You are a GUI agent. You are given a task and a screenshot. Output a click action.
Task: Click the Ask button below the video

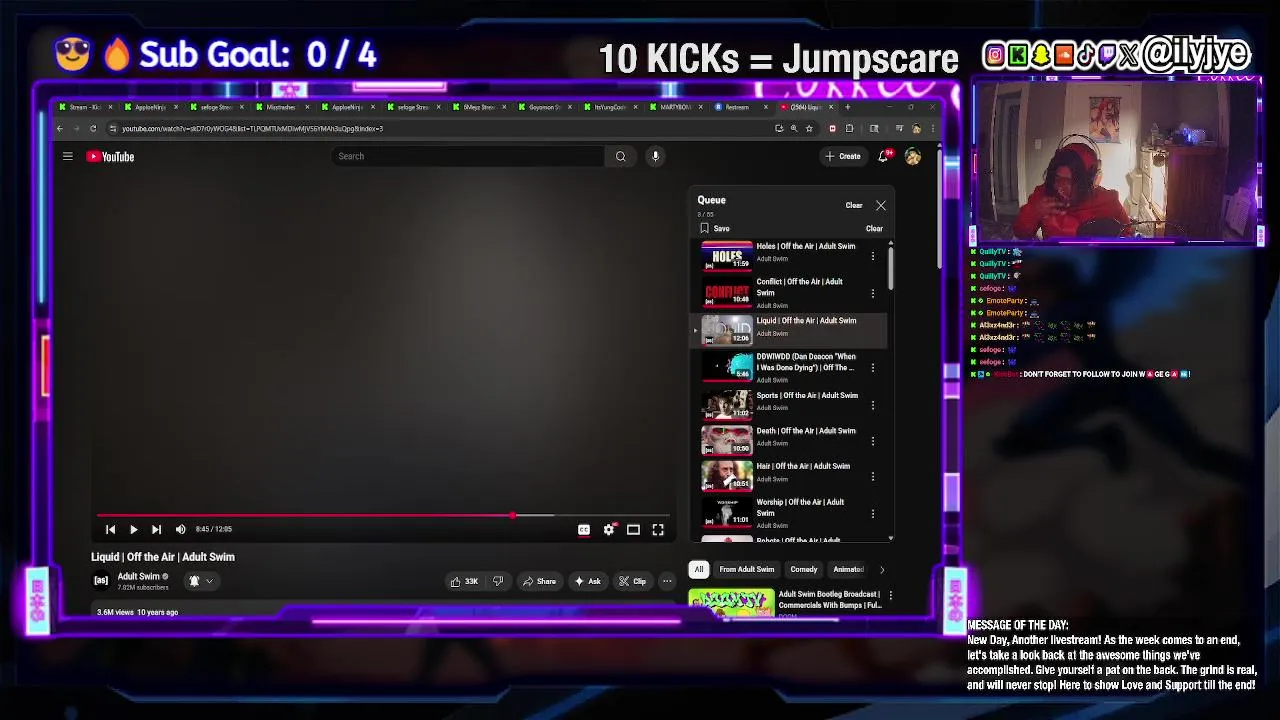click(x=588, y=581)
